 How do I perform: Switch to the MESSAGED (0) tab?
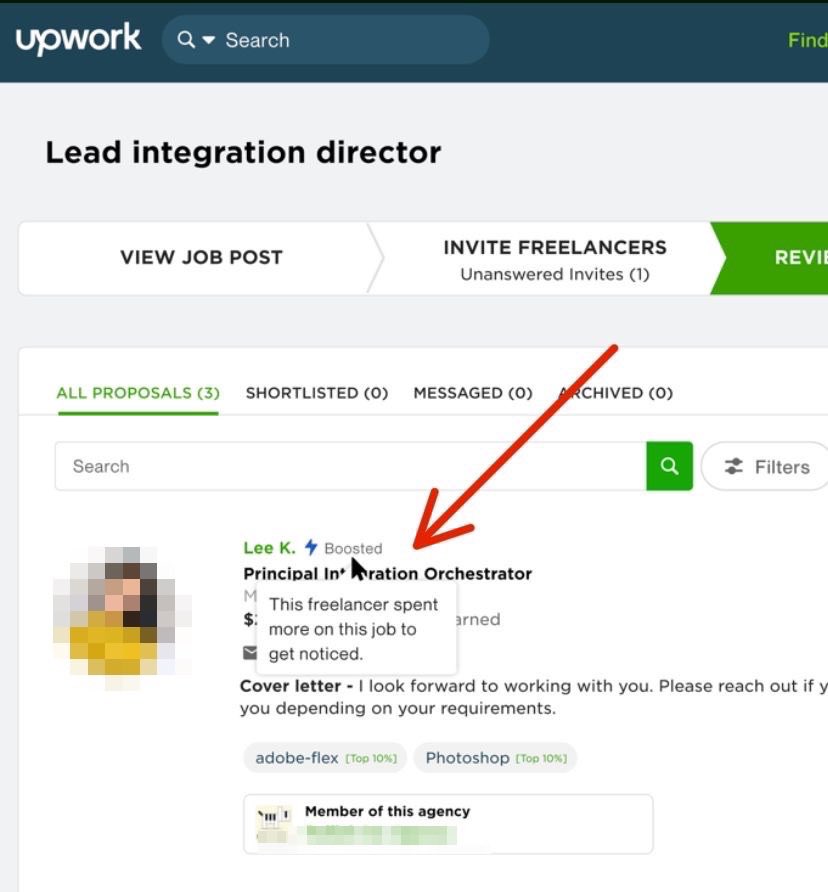(471, 393)
